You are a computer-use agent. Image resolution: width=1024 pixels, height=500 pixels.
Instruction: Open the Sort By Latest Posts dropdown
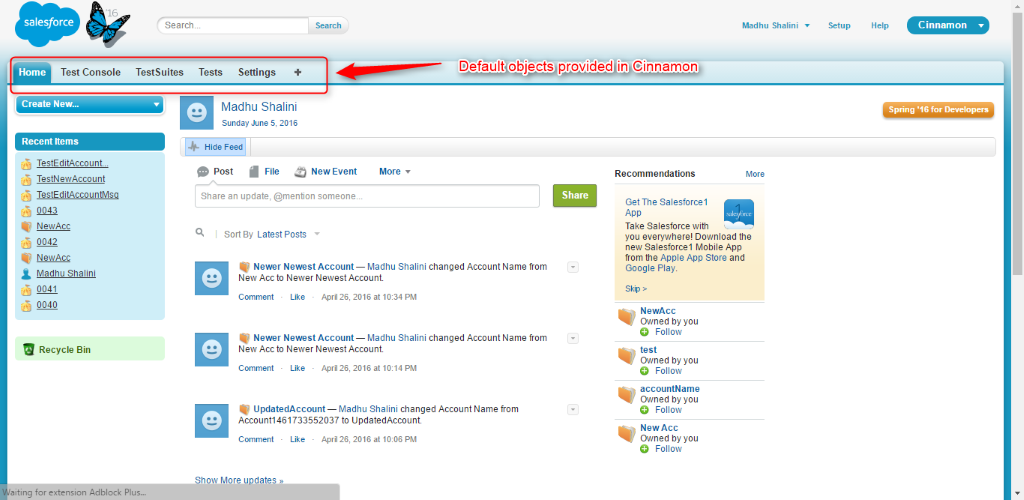pos(289,234)
